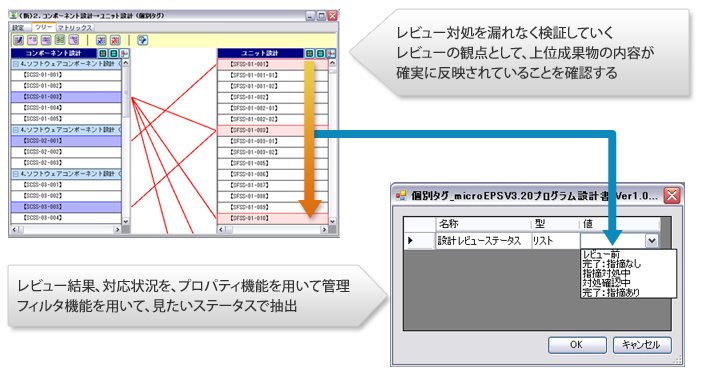The height and width of the screenshot is (380, 720).
Task: Select row 【SCSS-01-001】
Action: 66,75
